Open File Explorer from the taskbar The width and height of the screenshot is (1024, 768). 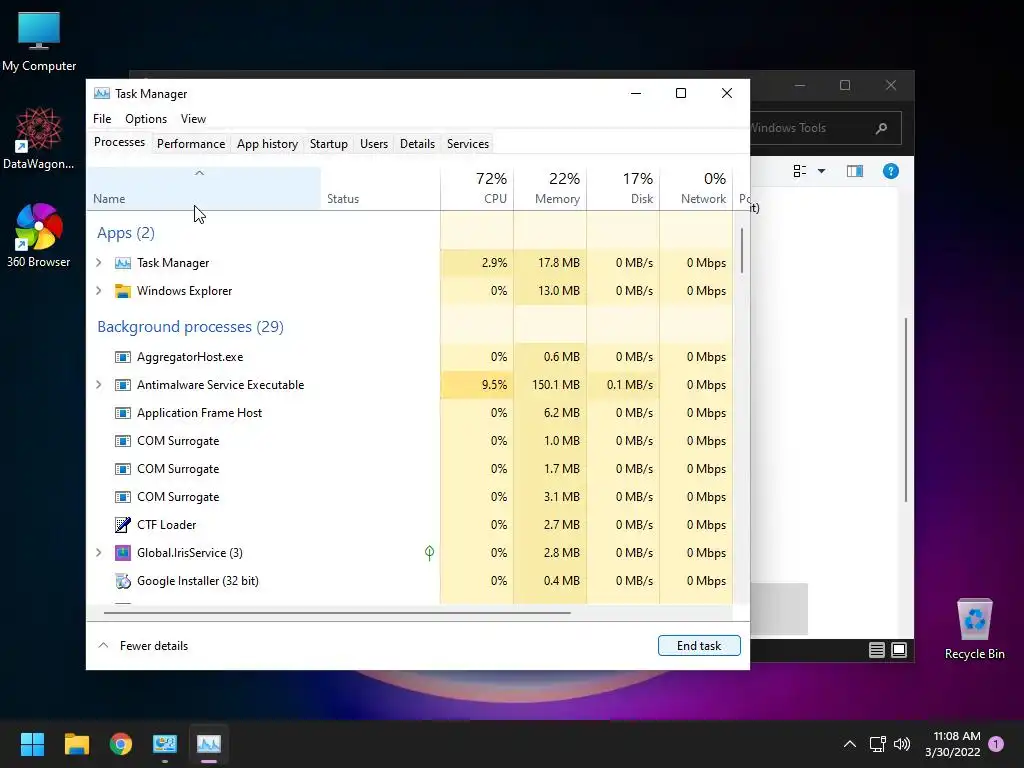tap(76, 743)
